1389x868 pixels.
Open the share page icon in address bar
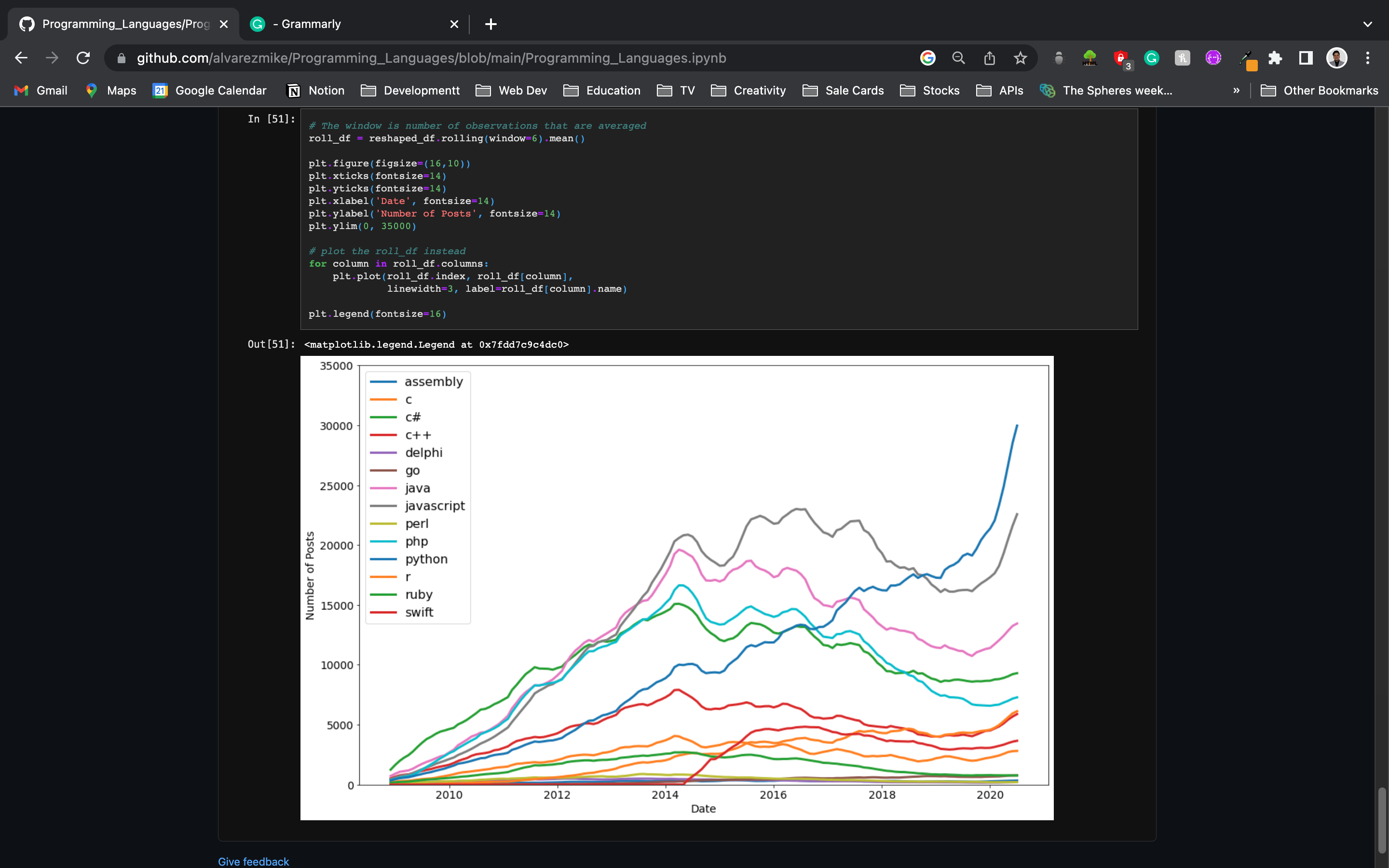click(x=989, y=58)
